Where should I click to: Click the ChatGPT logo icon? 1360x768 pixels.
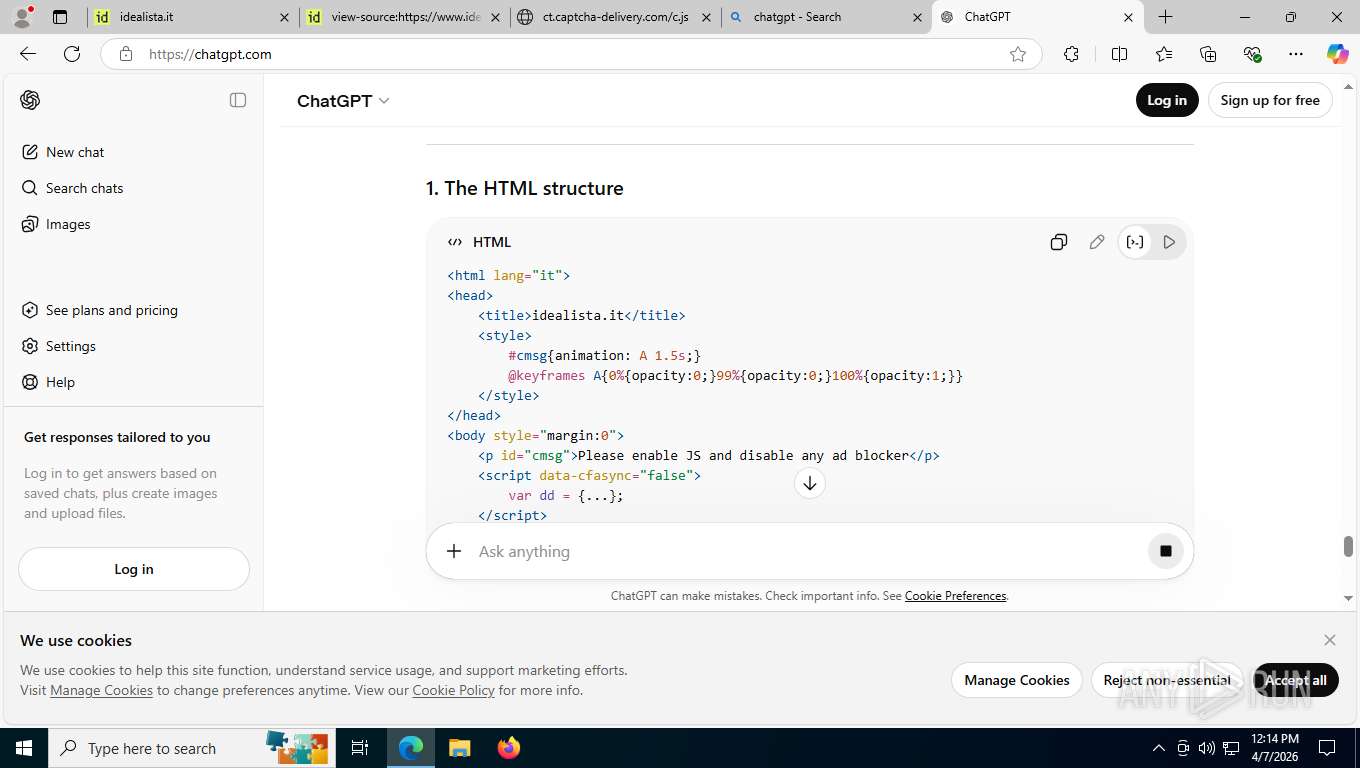[30, 100]
